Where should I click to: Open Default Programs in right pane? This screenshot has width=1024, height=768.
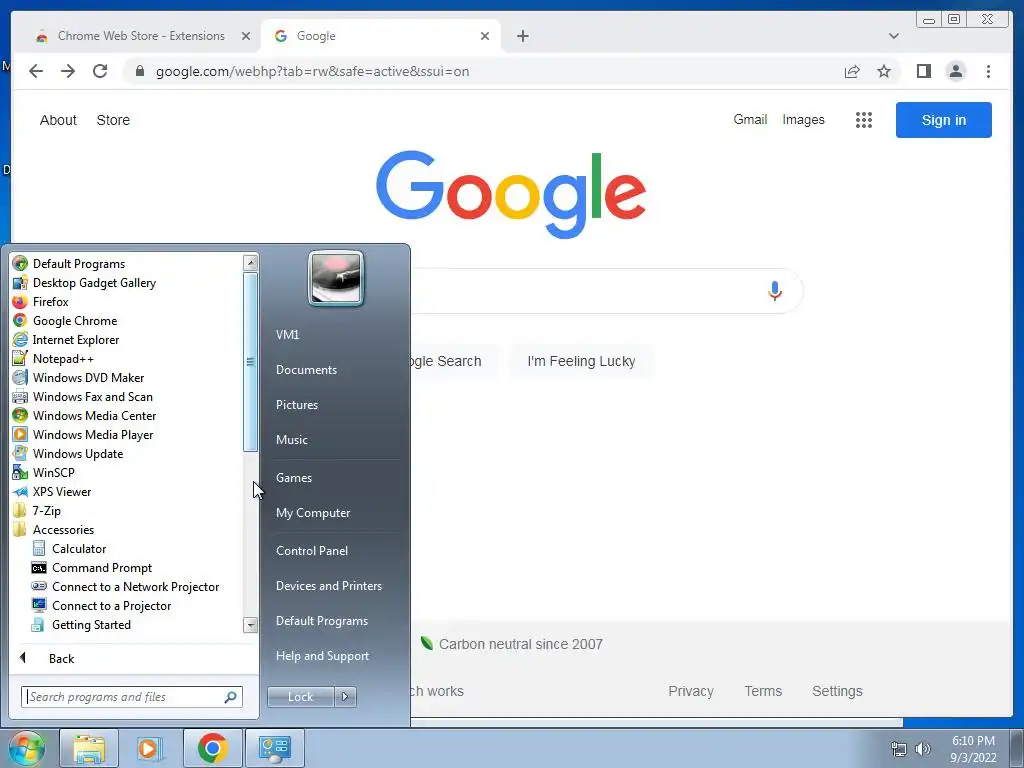point(321,621)
